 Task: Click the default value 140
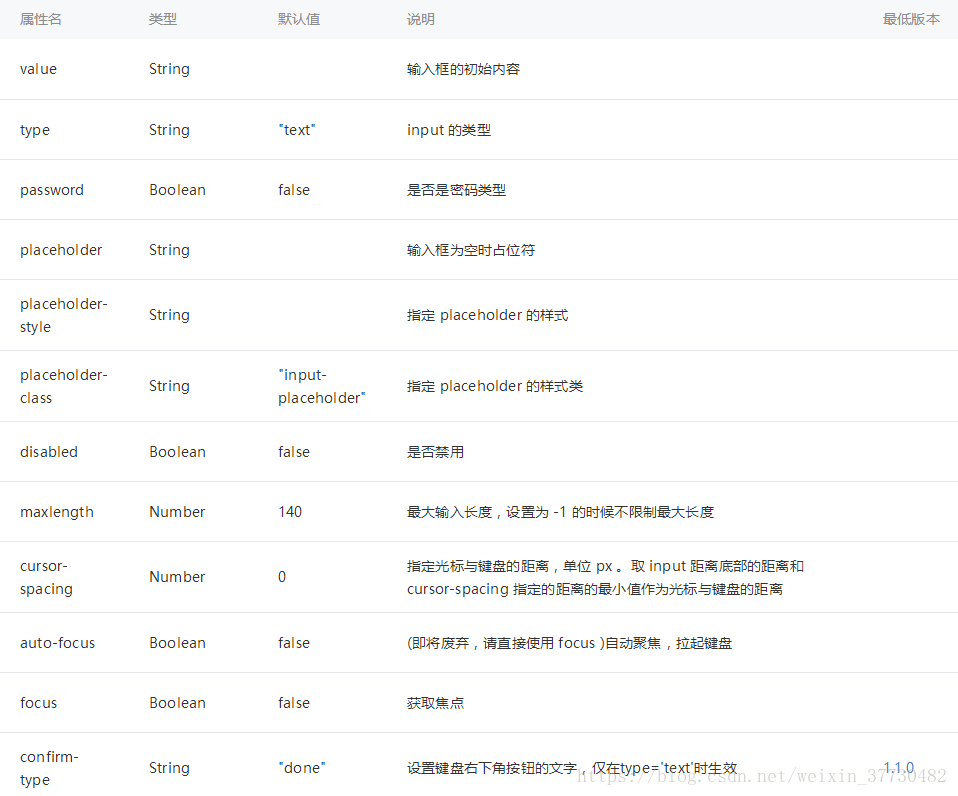[x=290, y=512]
